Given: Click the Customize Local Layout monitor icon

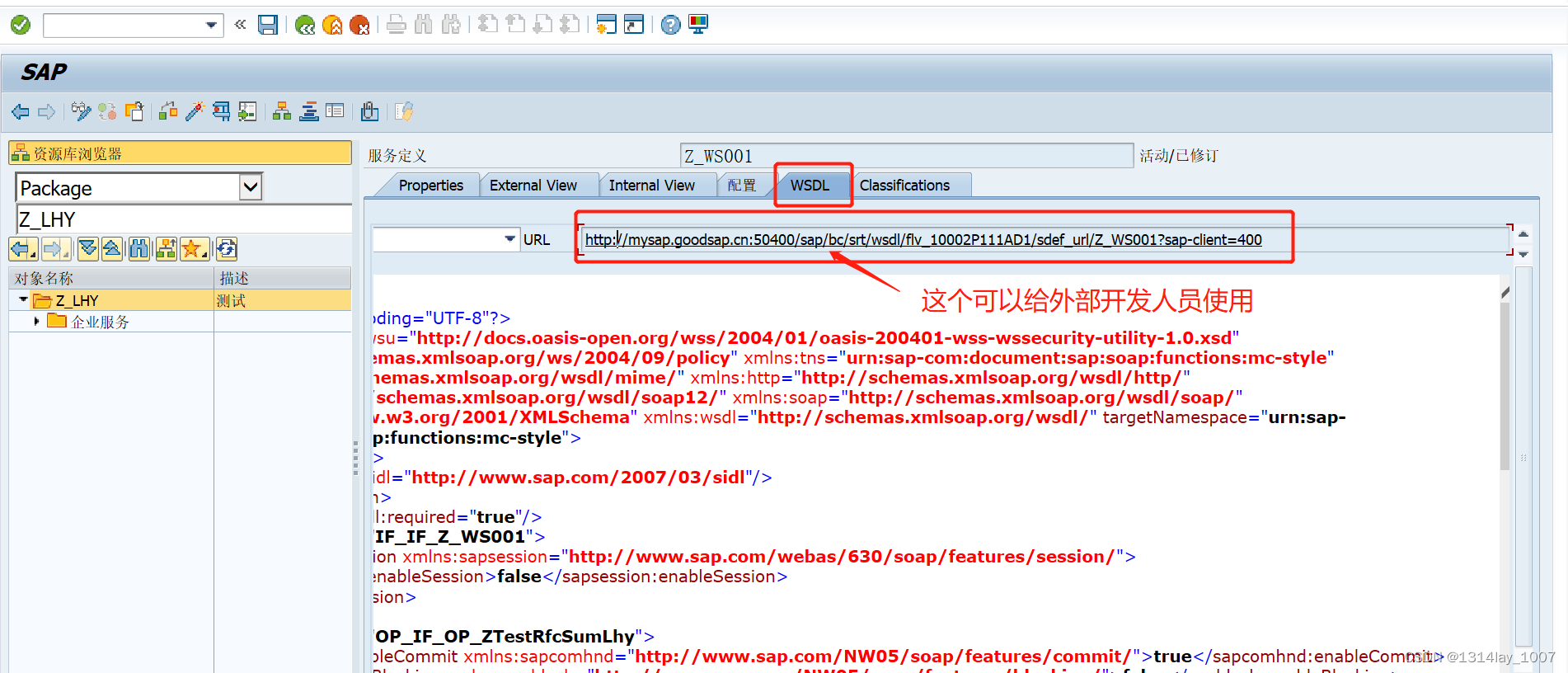Looking at the screenshot, I should (x=698, y=25).
